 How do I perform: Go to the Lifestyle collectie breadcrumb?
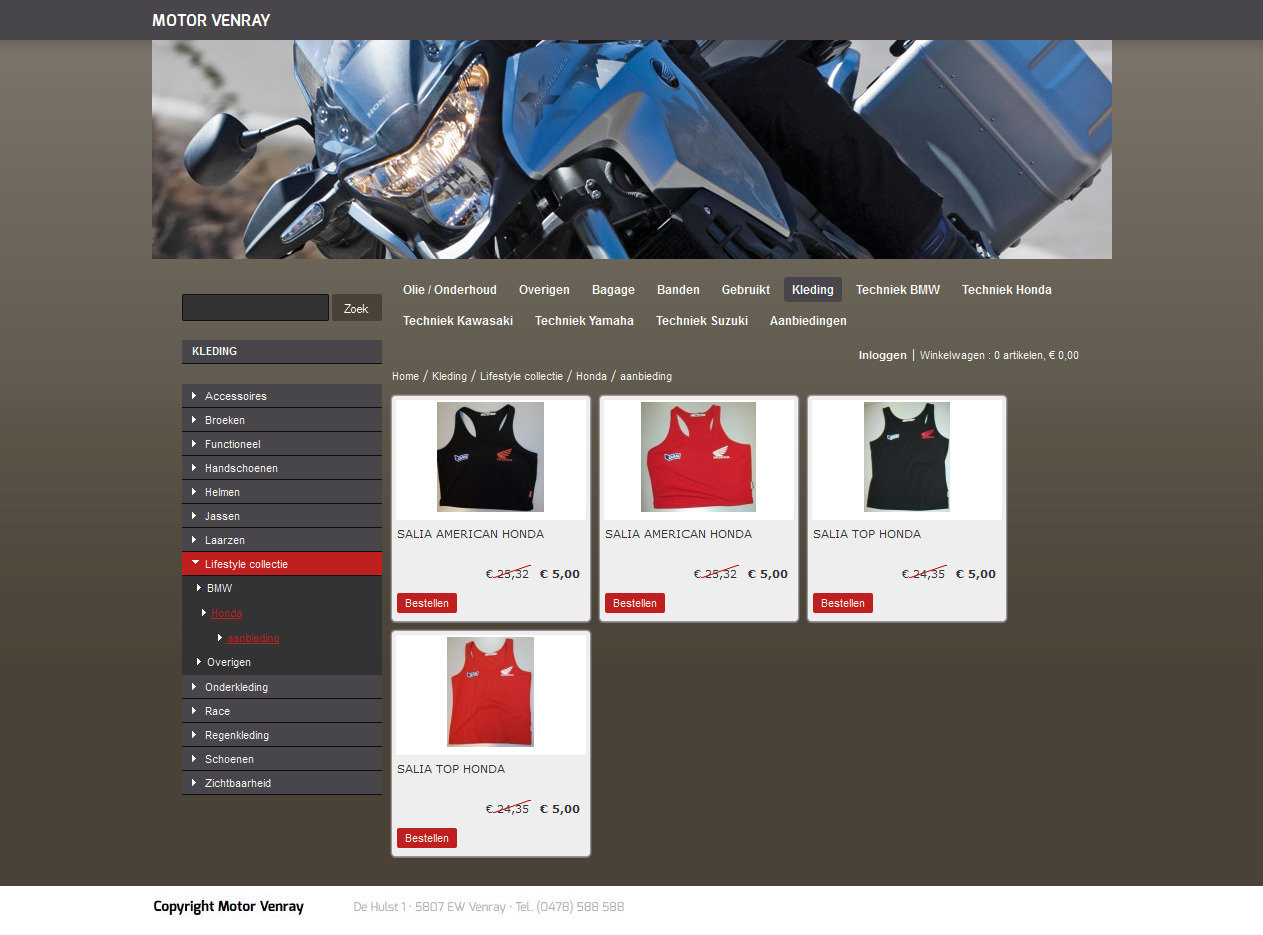pyautogui.click(x=521, y=377)
